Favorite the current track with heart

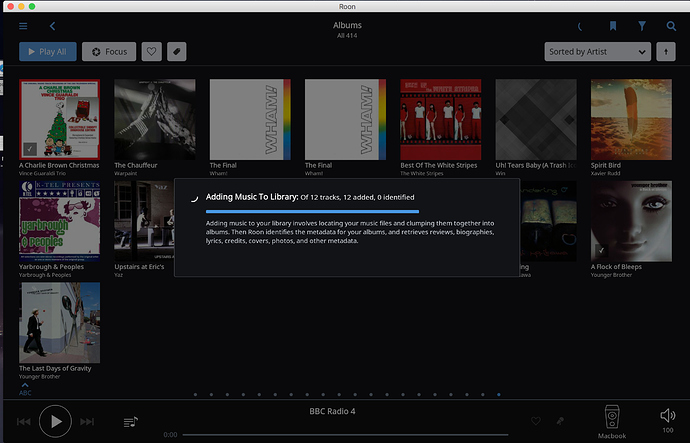[x=536, y=421]
